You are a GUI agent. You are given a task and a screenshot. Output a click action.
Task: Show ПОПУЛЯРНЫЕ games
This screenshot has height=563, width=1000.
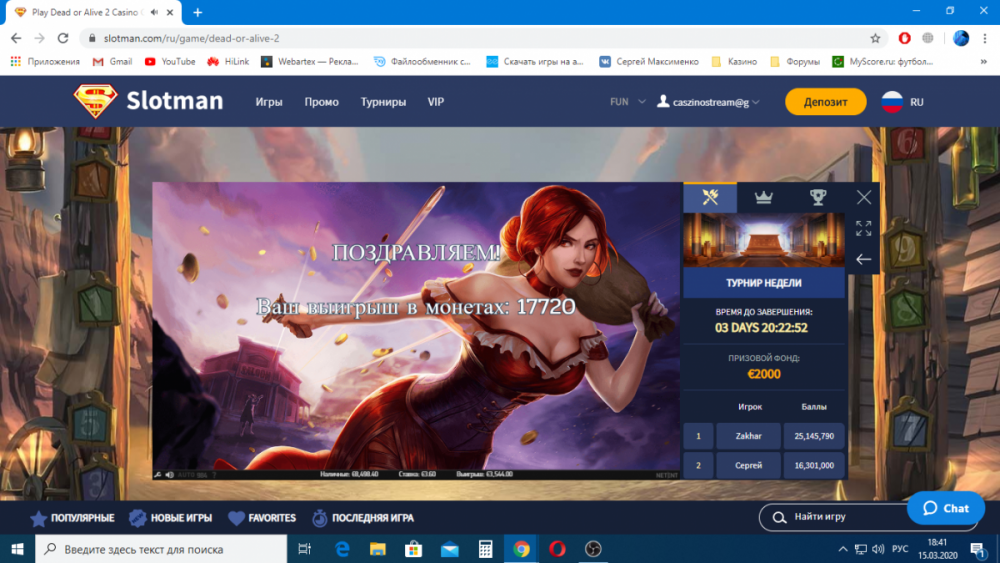[x=72, y=518]
